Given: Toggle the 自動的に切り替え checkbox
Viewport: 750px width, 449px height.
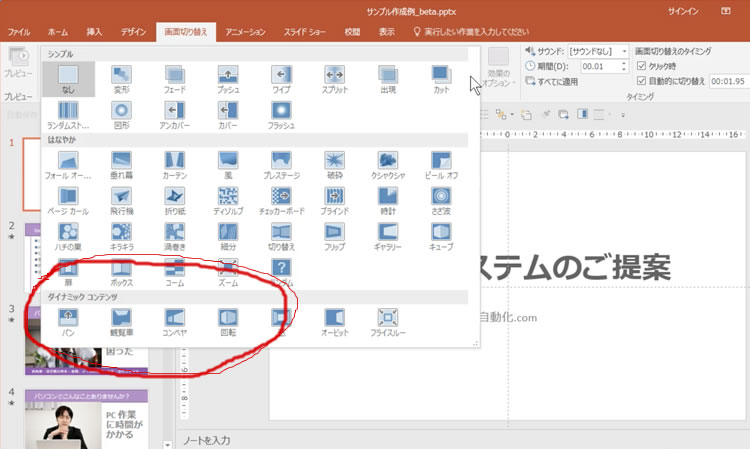Looking at the screenshot, I should point(641,81).
